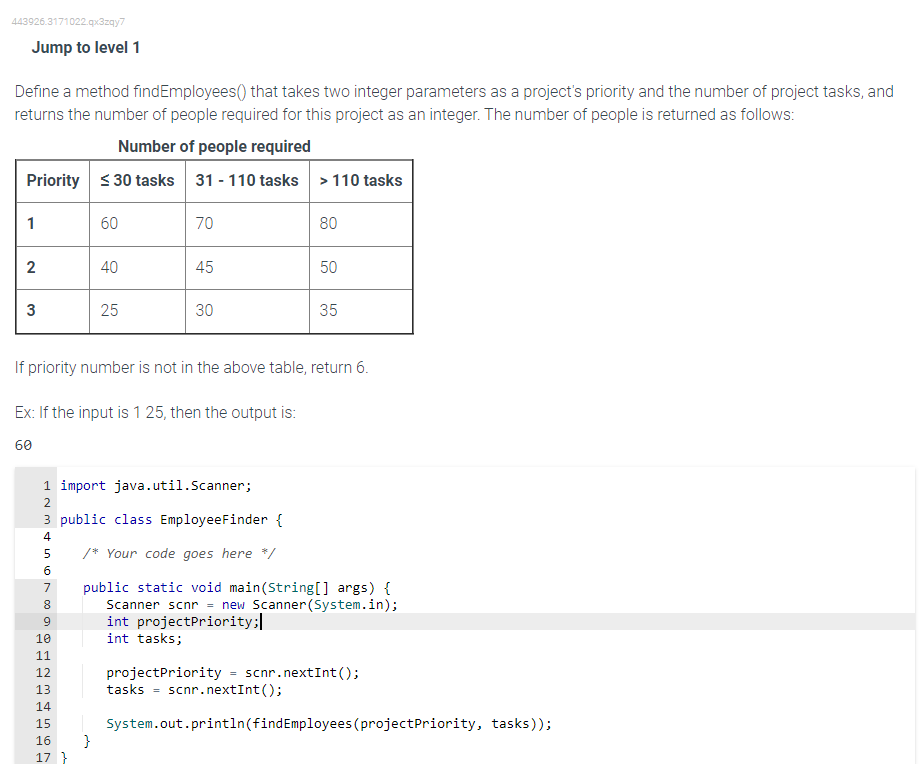
Task: Click the int projectPriority declaration line
Action: (183, 621)
